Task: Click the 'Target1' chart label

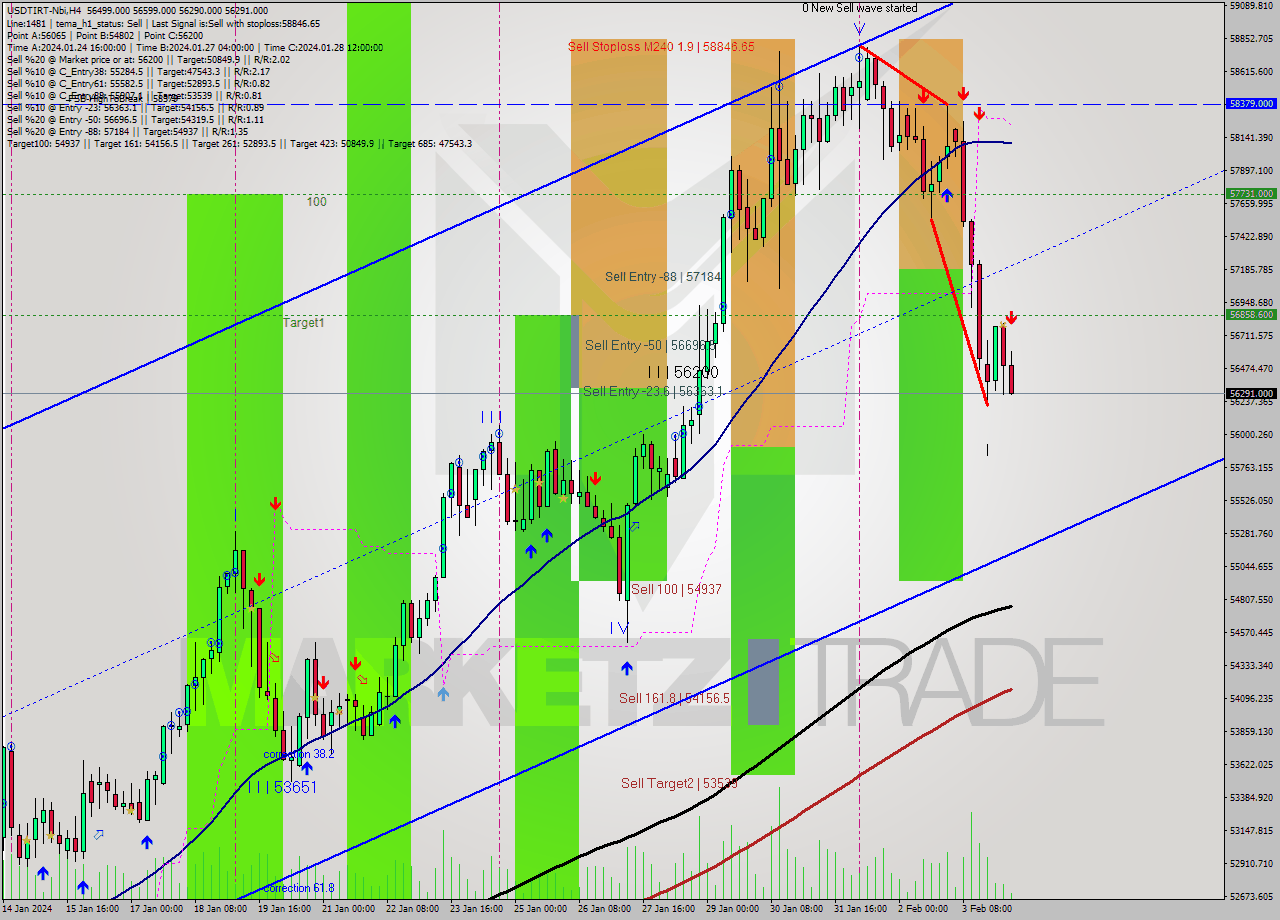Action: [x=303, y=322]
